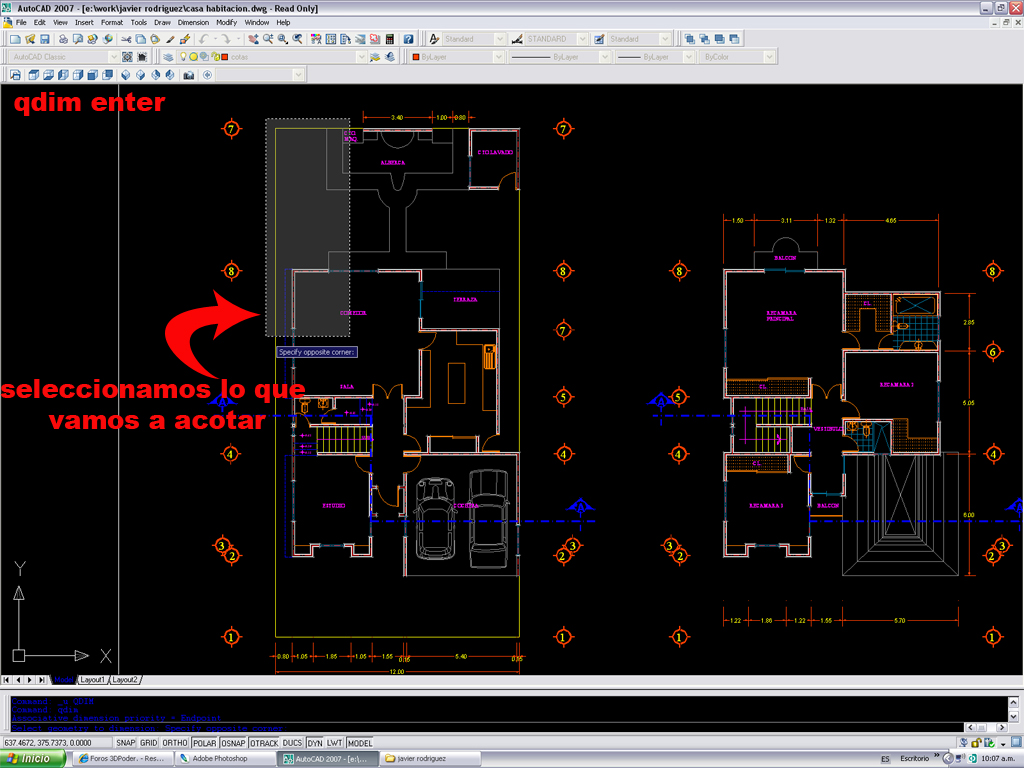Open the Modify menu

(227, 22)
